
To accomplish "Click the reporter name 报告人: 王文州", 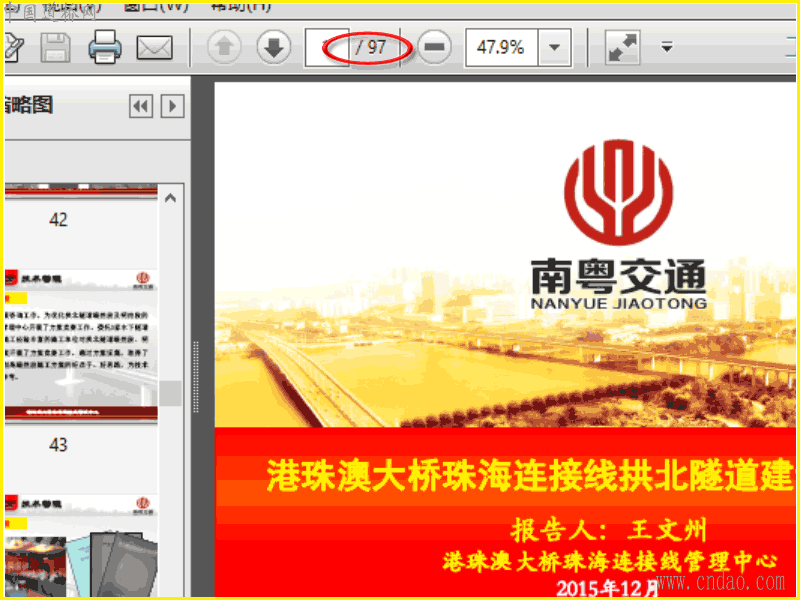I will coord(608,530).
